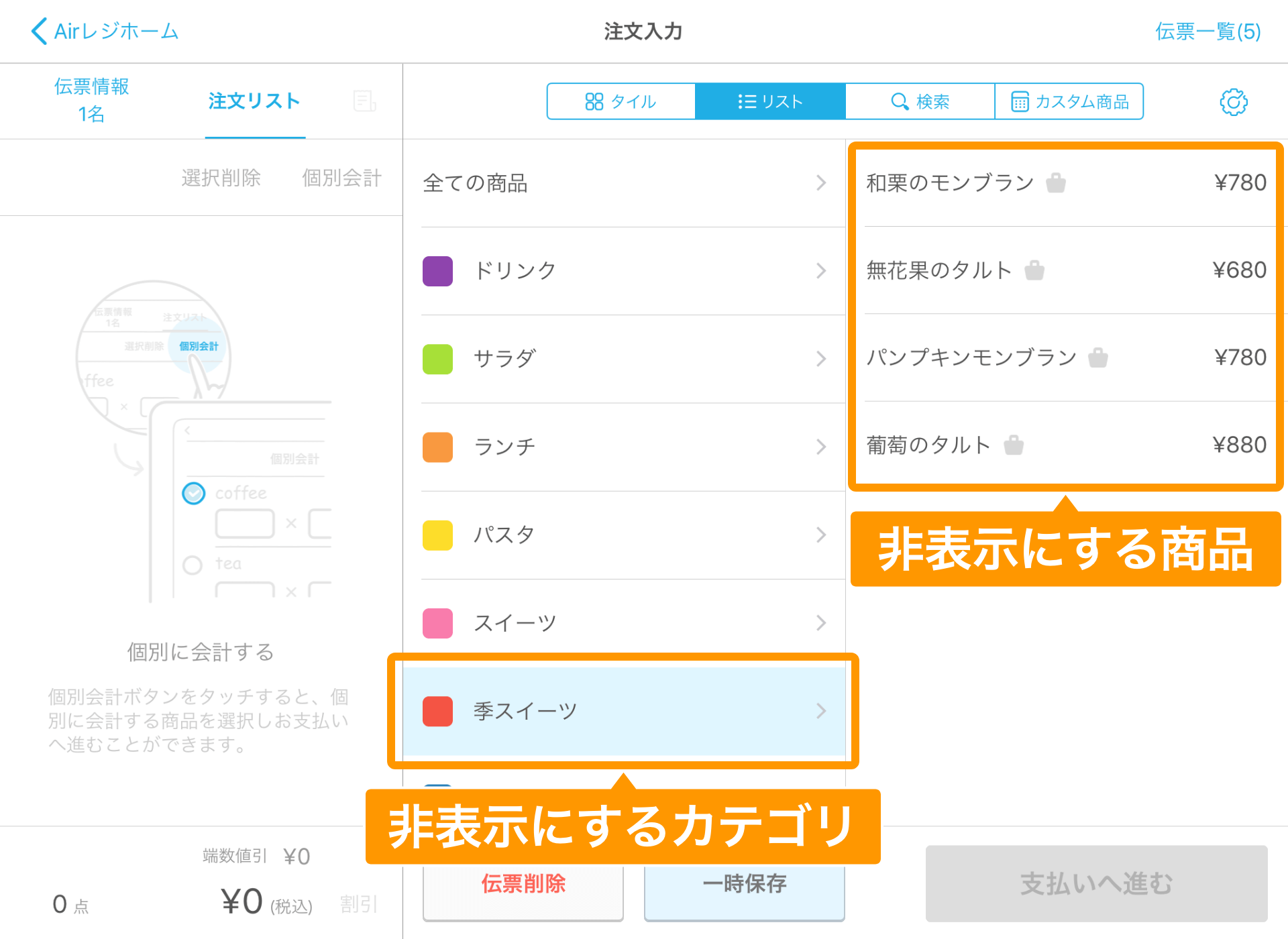Open the カスタム商品 tab
Screen dimensions: 1288x939
[1069, 101]
